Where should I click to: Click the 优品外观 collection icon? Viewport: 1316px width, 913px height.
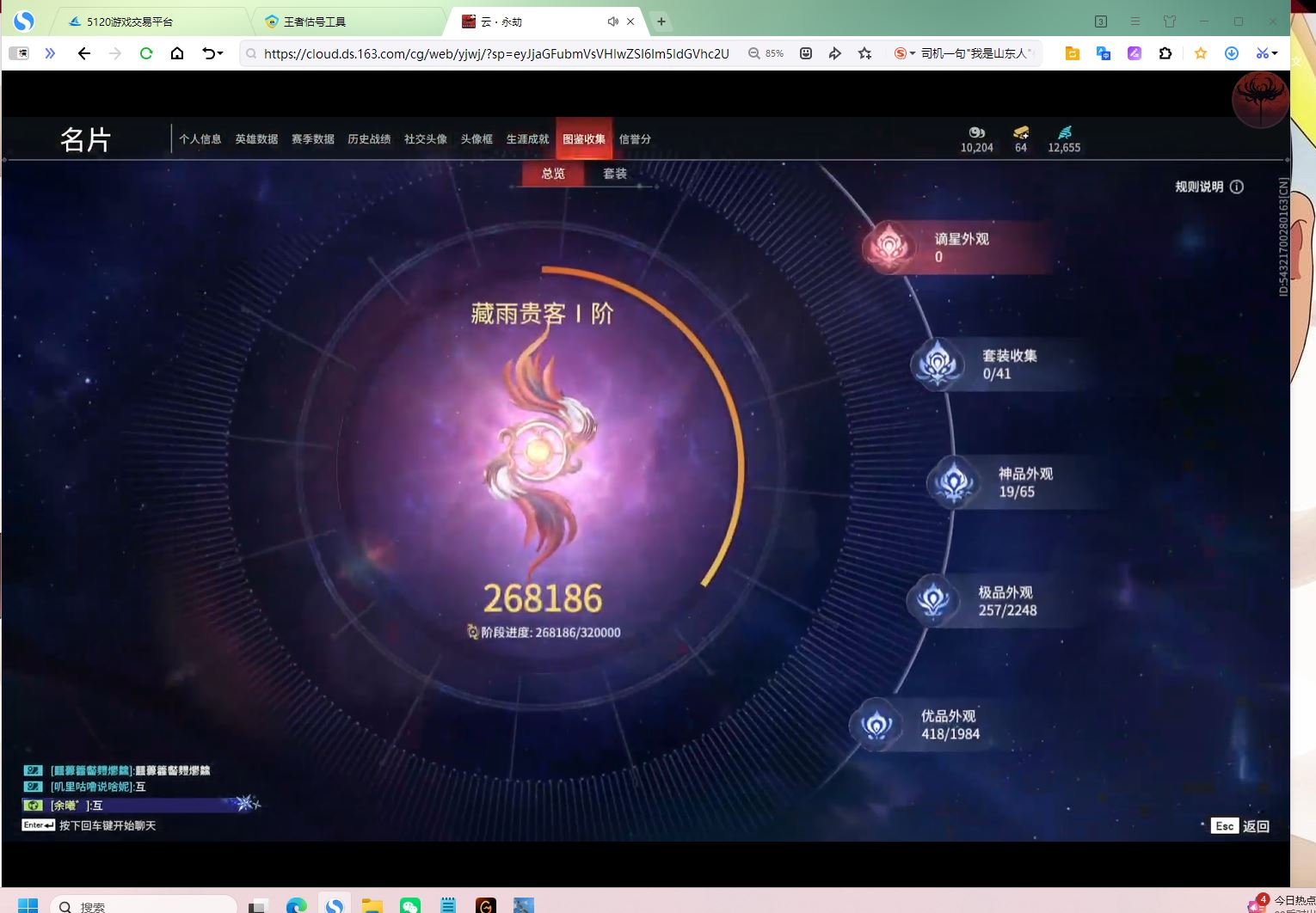876,725
